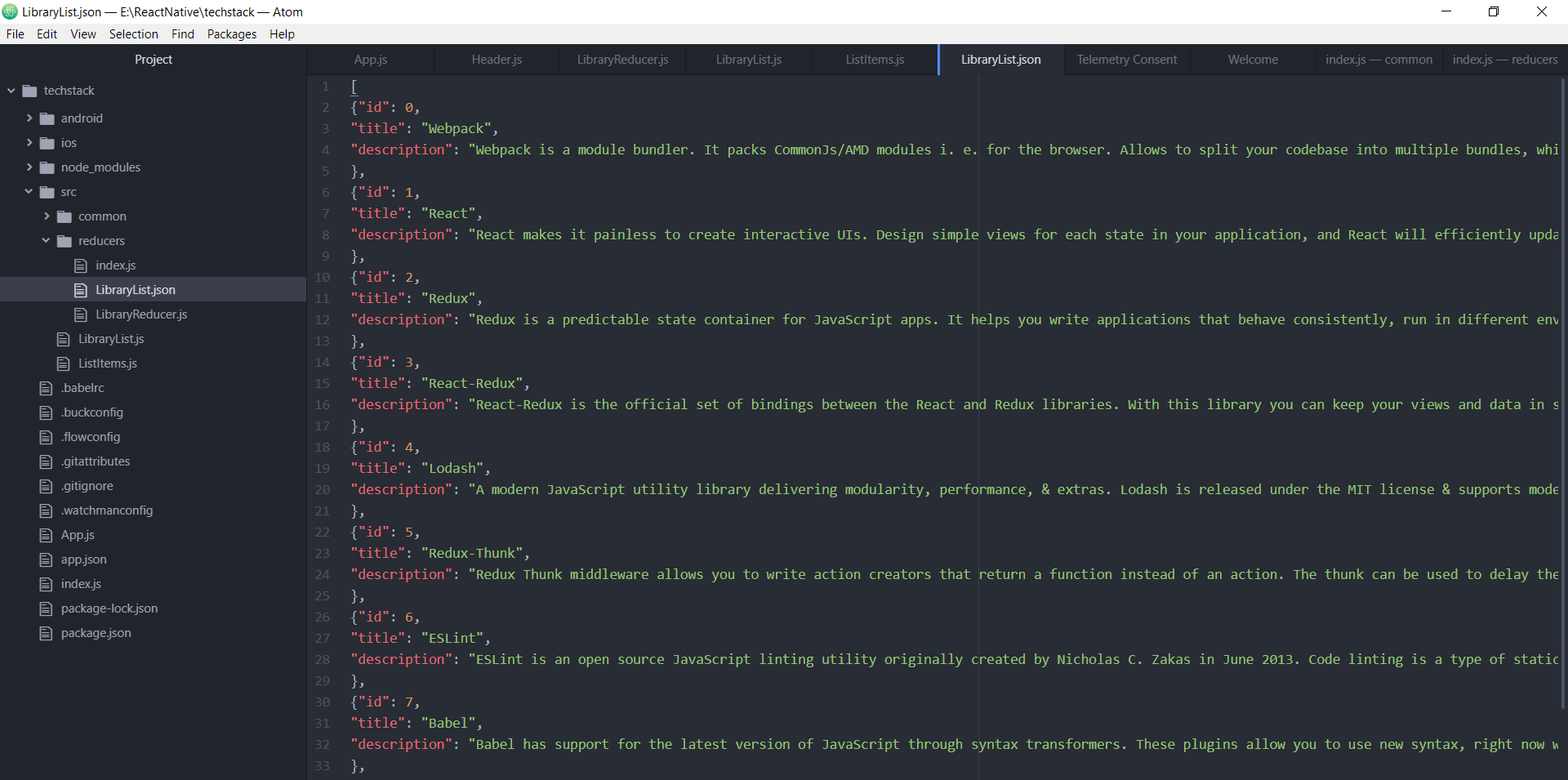The image size is (1568, 780).
Task: Click the reducers folder icon
Action: pyautogui.click(x=65, y=241)
